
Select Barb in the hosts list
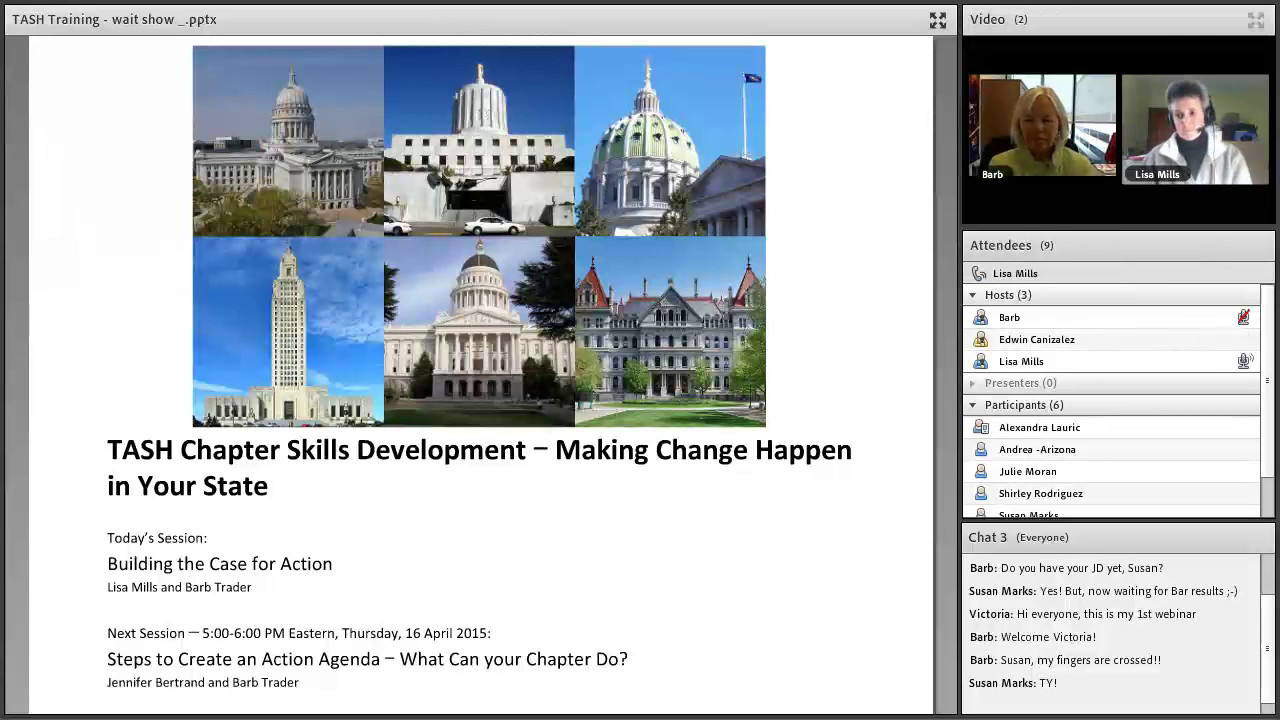tap(1111, 317)
